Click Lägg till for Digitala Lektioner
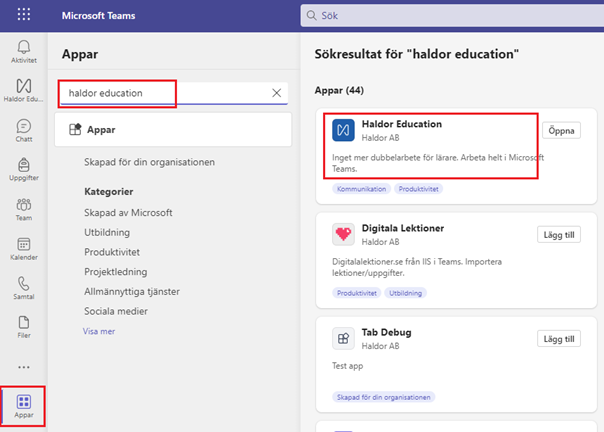 559,235
